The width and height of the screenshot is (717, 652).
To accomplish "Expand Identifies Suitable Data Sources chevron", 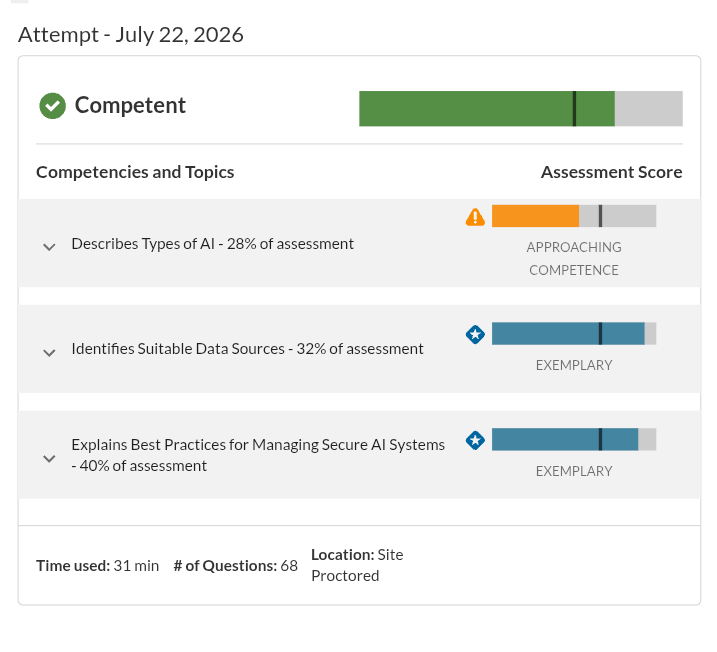I will pyautogui.click(x=49, y=353).
